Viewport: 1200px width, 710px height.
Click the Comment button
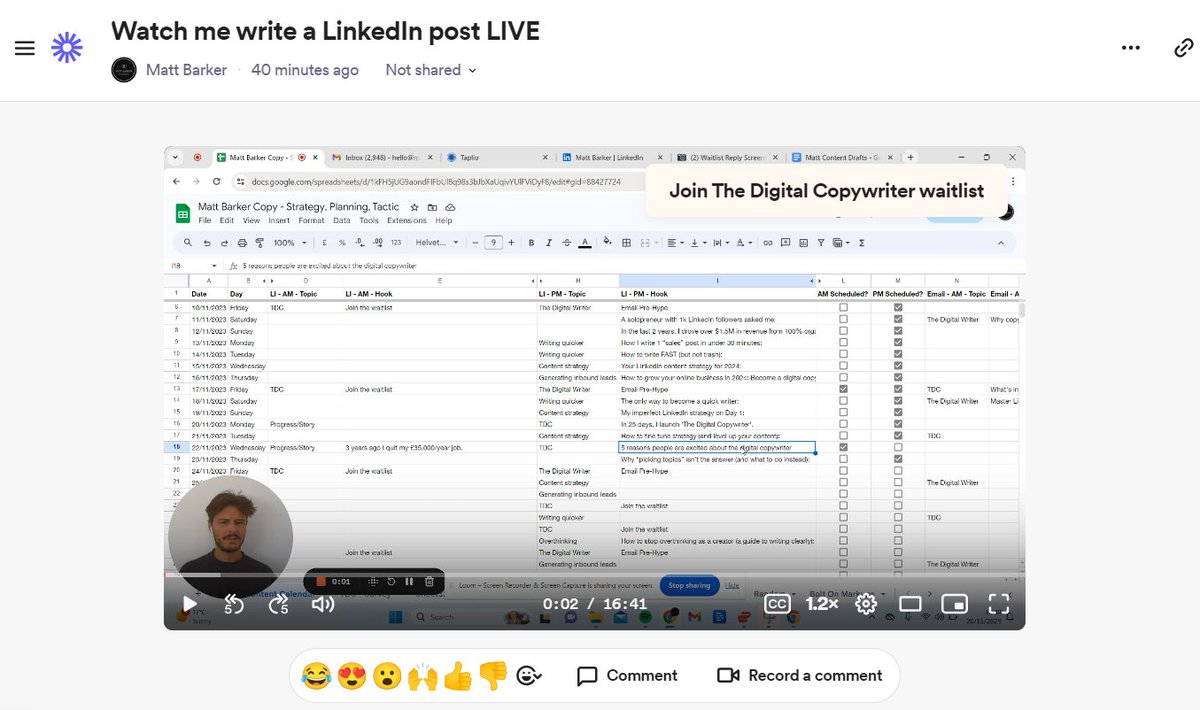[x=628, y=676]
